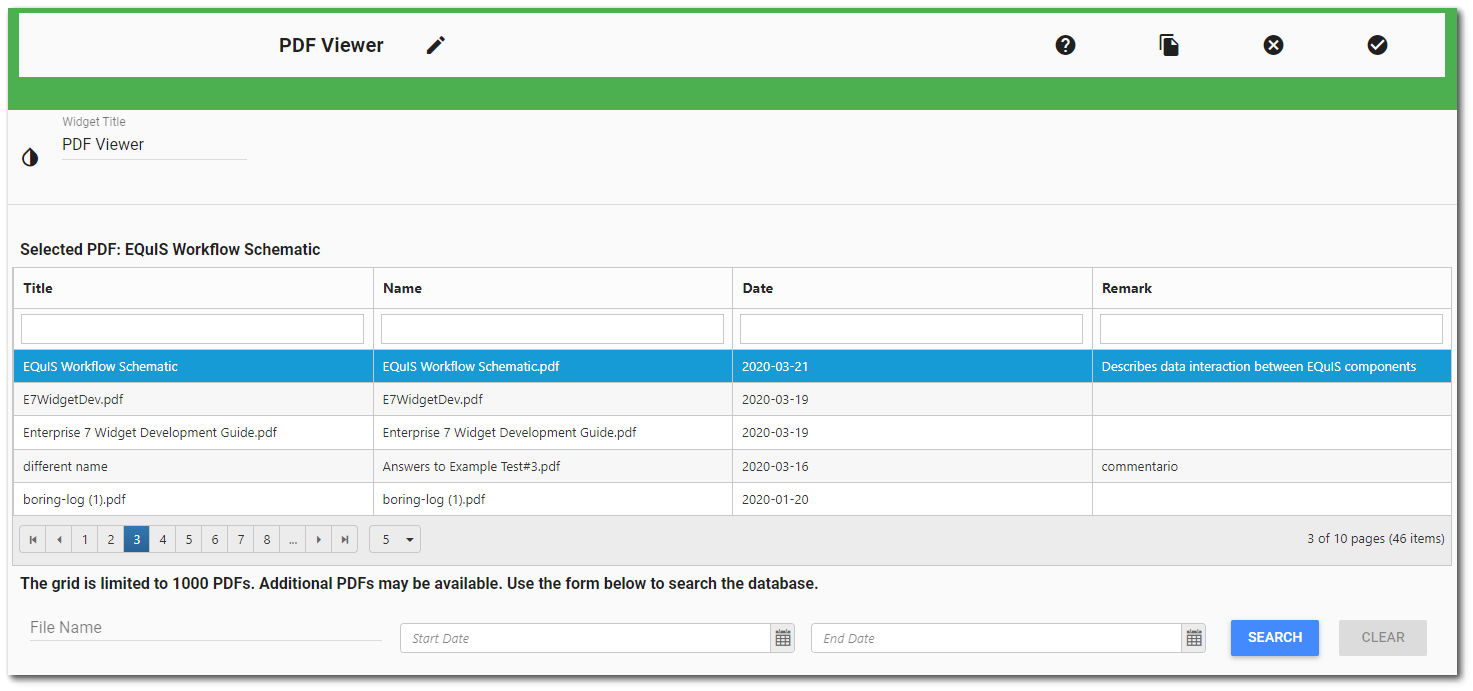Open the End Date calendar picker
This screenshot has height=691, width=1473.
coord(1193,638)
